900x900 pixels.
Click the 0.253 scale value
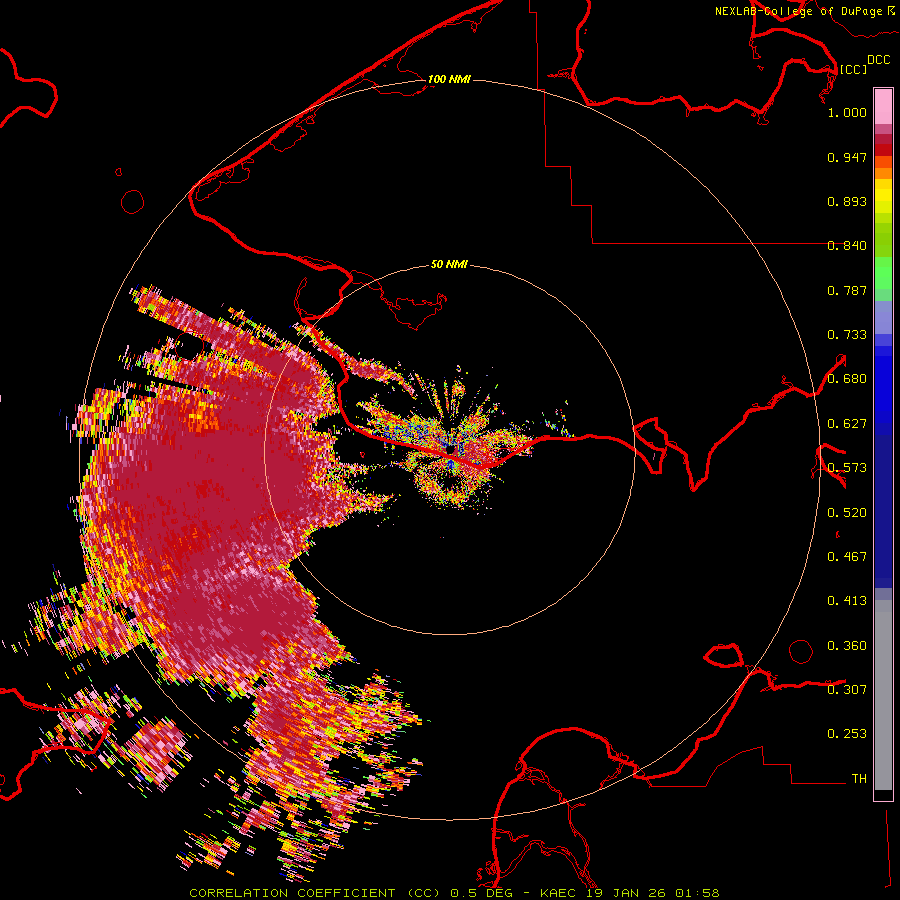(847, 734)
